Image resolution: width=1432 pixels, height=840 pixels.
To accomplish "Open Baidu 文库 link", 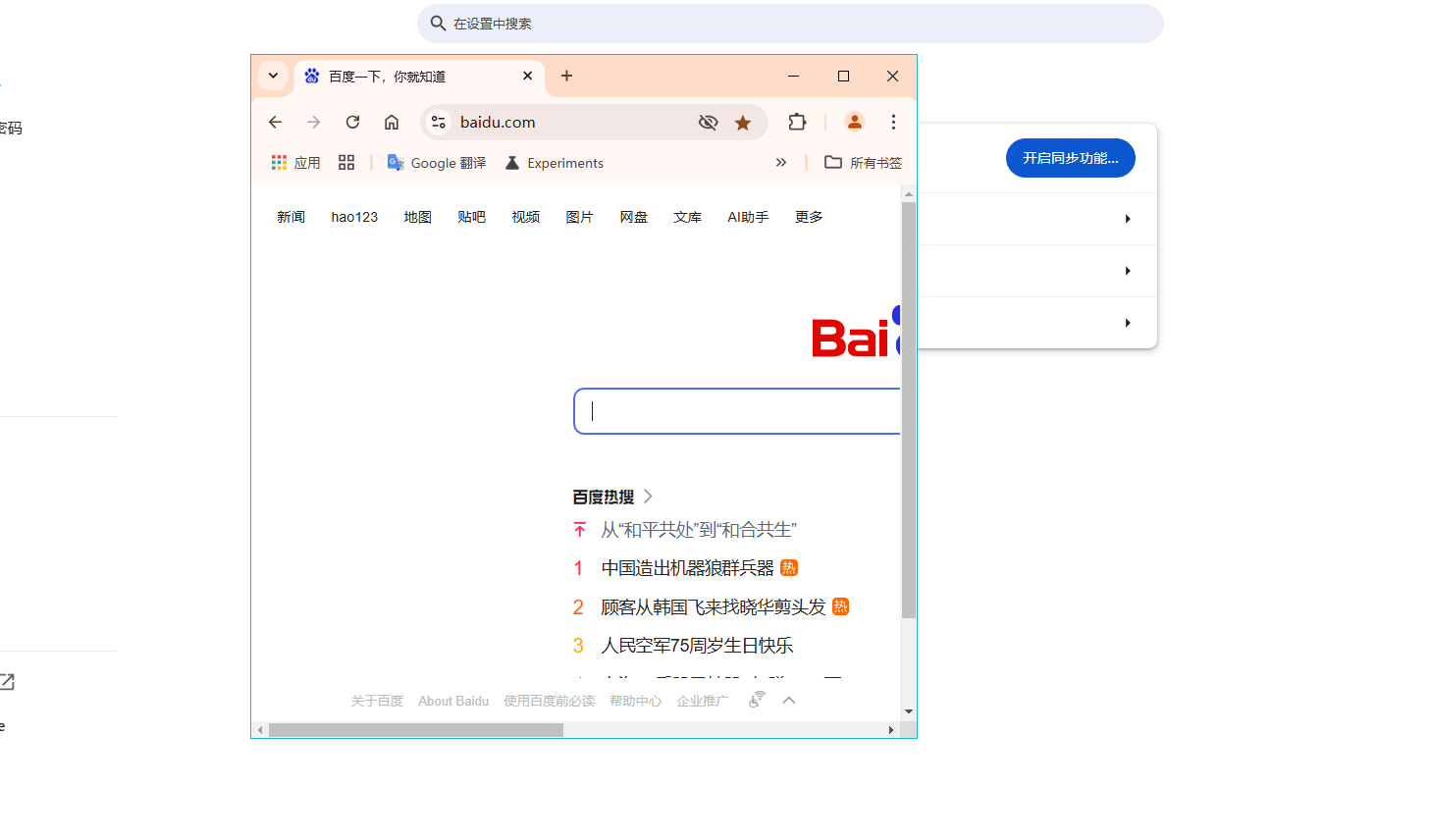I will coord(688,217).
